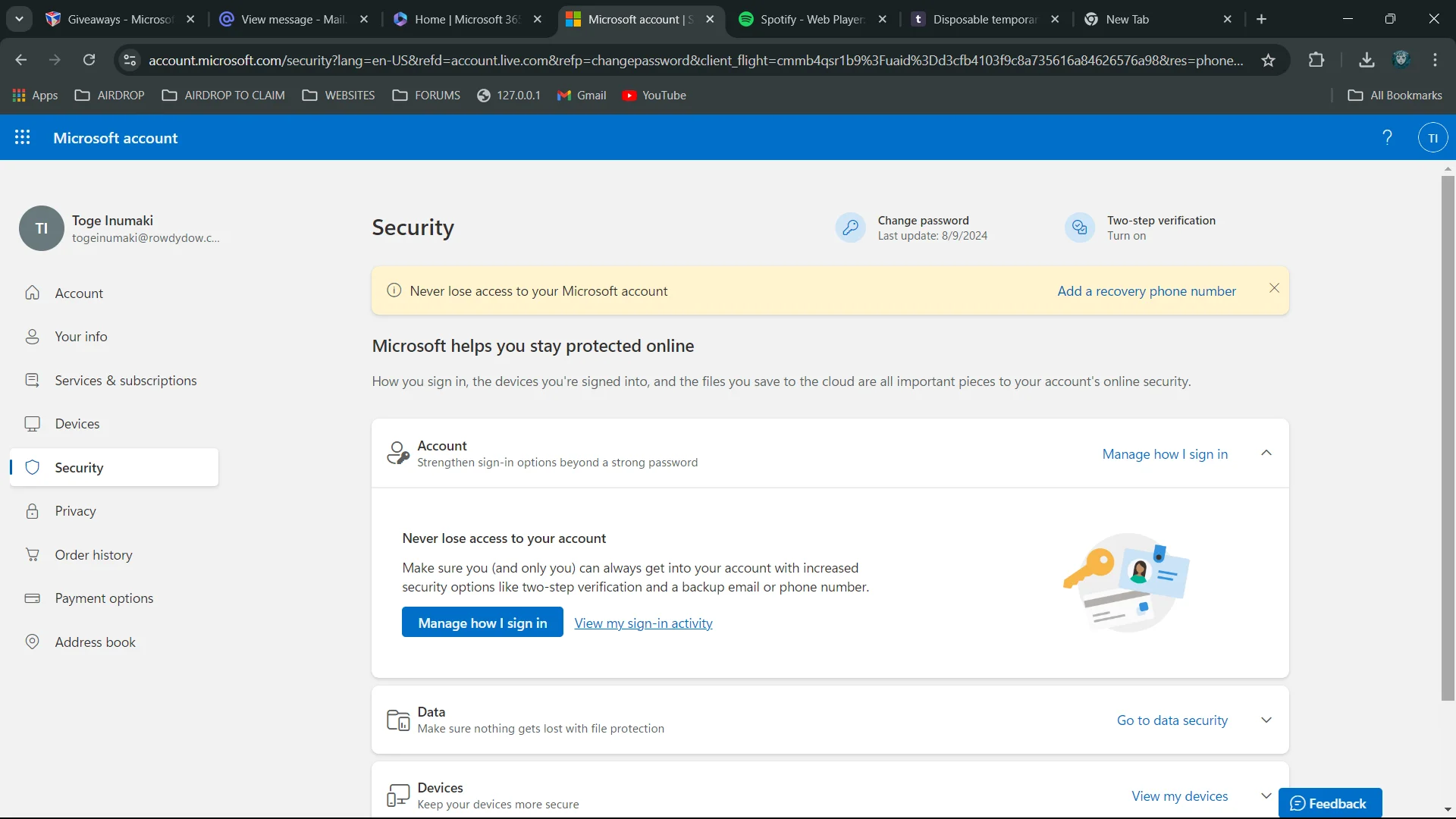Expand the Data section chevron
The height and width of the screenshot is (819, 1456).
click(1266, 720)
